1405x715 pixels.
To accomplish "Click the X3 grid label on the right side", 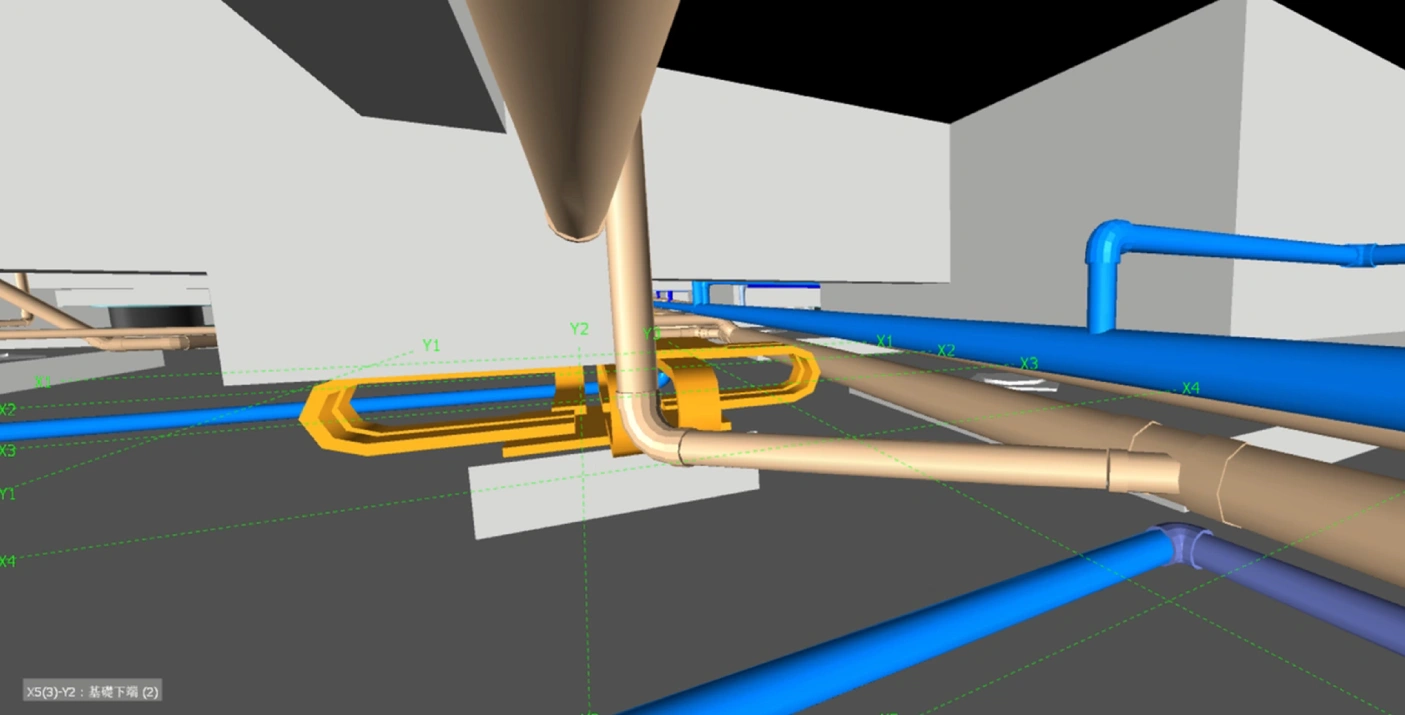I will click(1028, 363).
